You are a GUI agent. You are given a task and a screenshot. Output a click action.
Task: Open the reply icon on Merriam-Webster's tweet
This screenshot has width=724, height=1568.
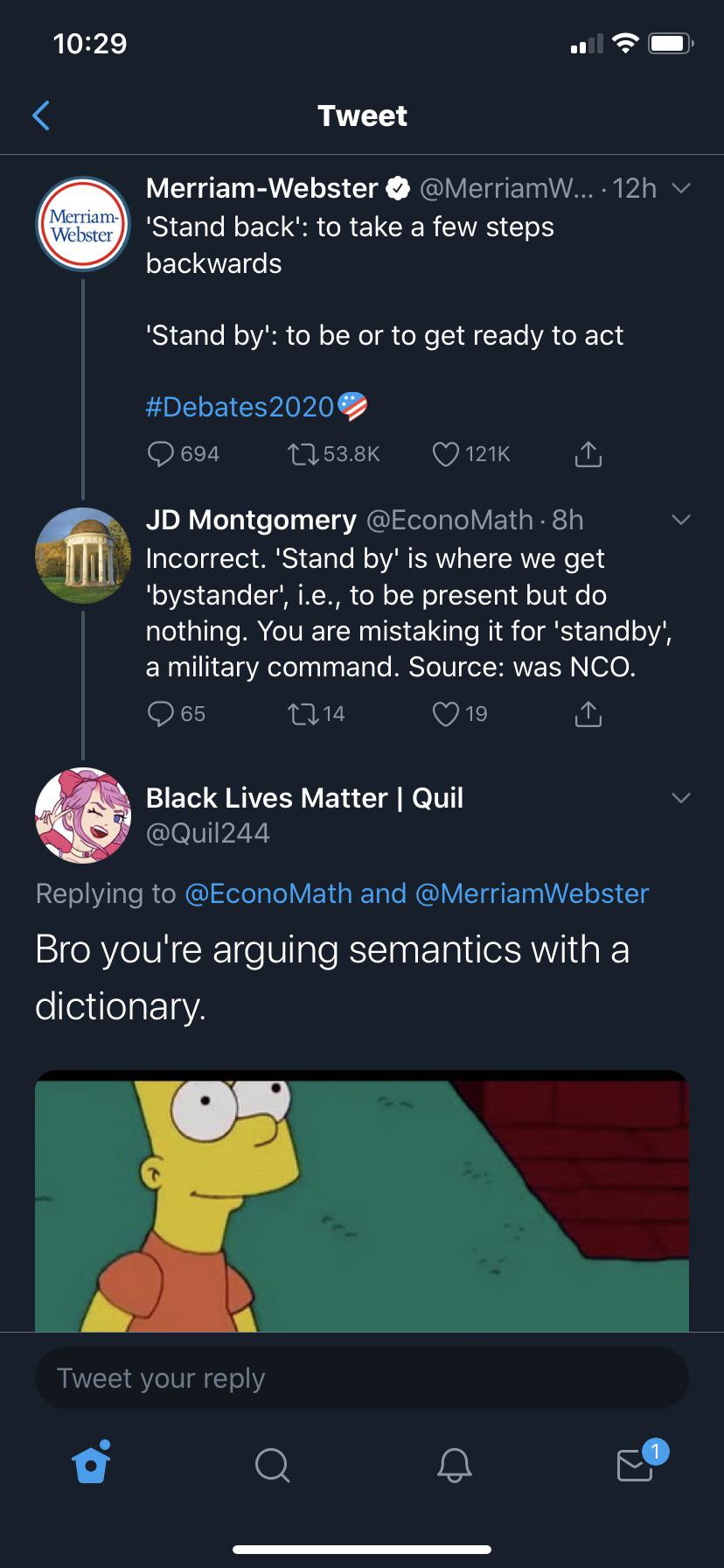point(160,453)
